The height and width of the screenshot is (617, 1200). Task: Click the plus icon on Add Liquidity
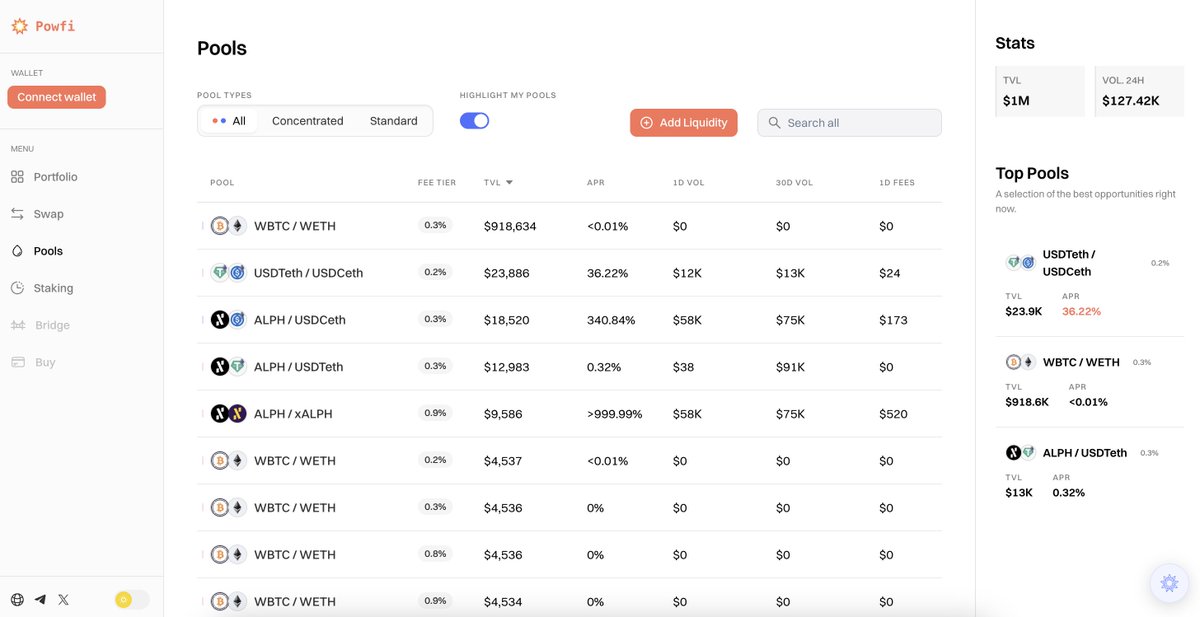pos(646,123)
